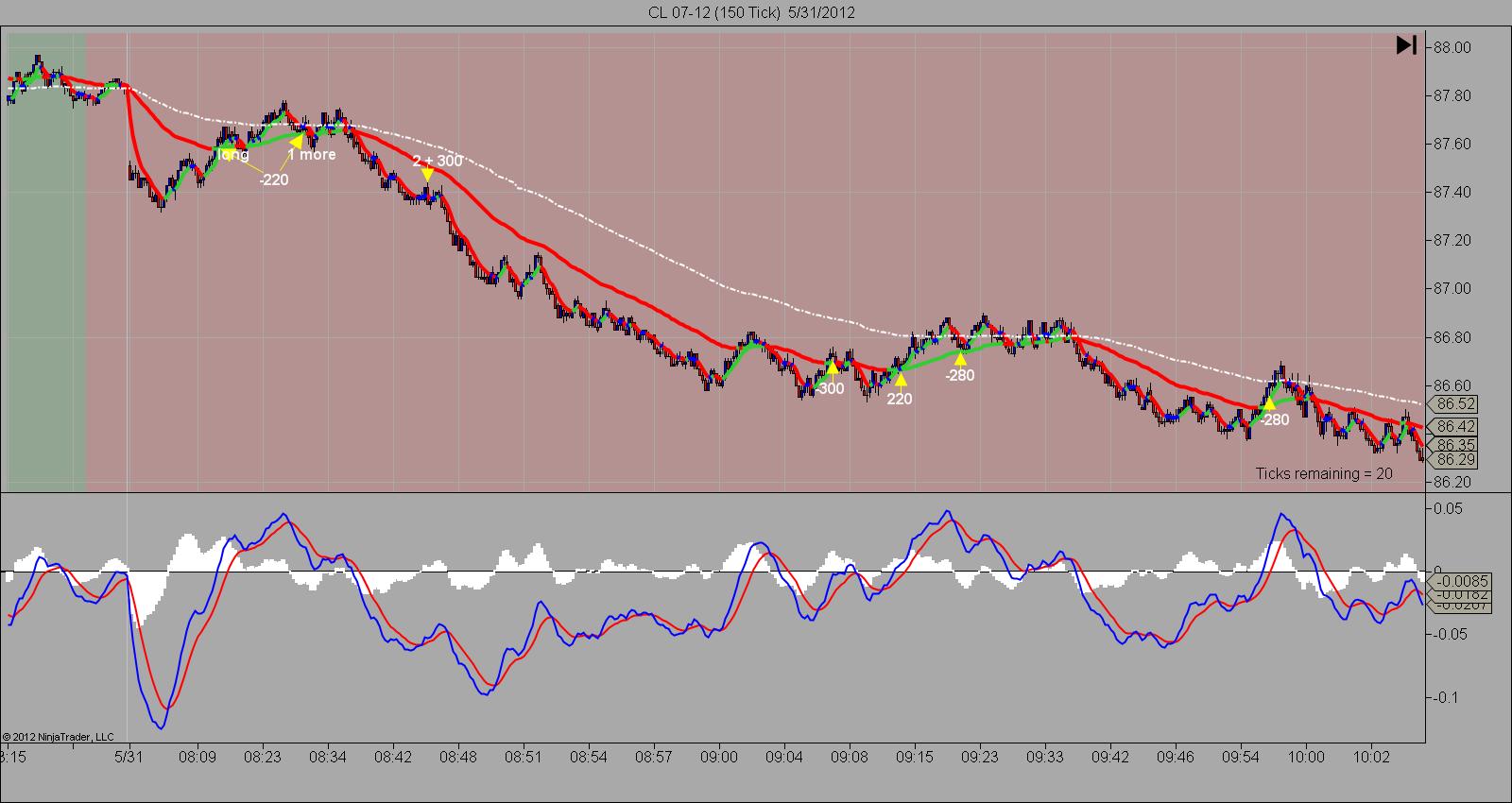Click the -0.0085 indicator value marker
Screen dimensions: 1512x803
[1460, 580]
